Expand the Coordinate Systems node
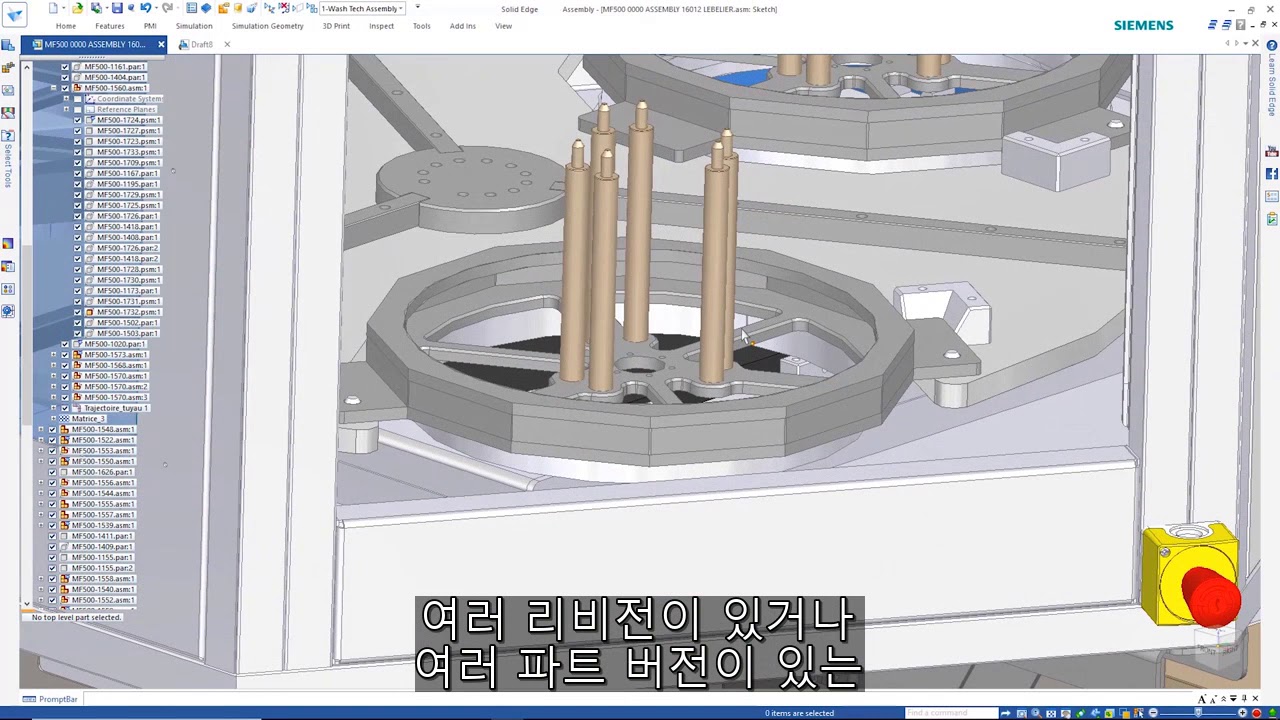The height and width of the screenshot is (720, 1280). point(66,99)
